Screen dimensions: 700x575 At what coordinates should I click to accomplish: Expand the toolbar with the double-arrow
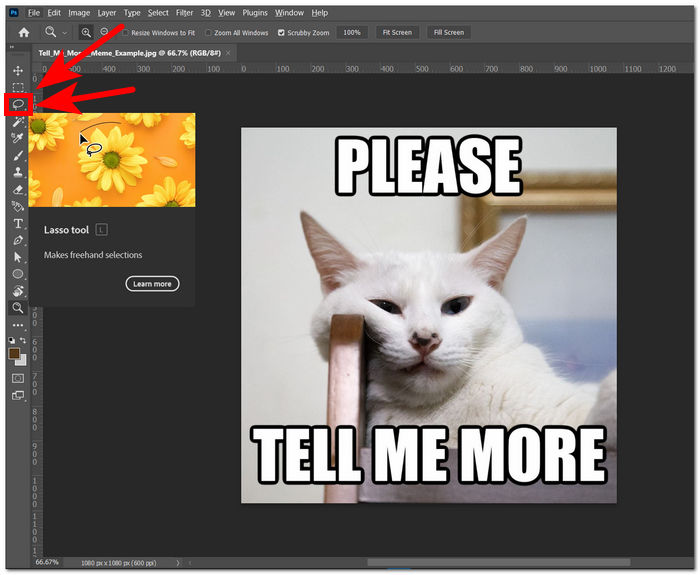[12, 47]
